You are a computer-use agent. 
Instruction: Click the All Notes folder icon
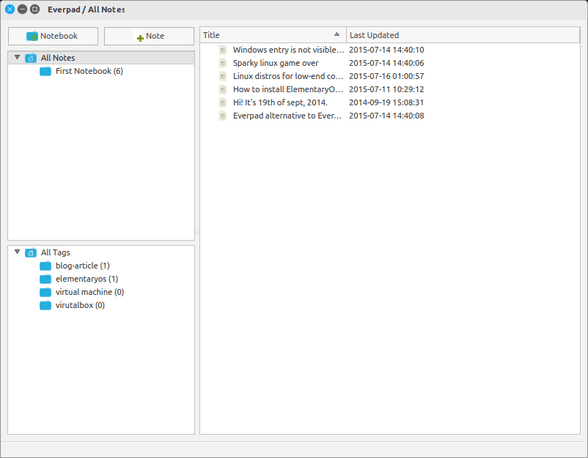pos(31,58)
